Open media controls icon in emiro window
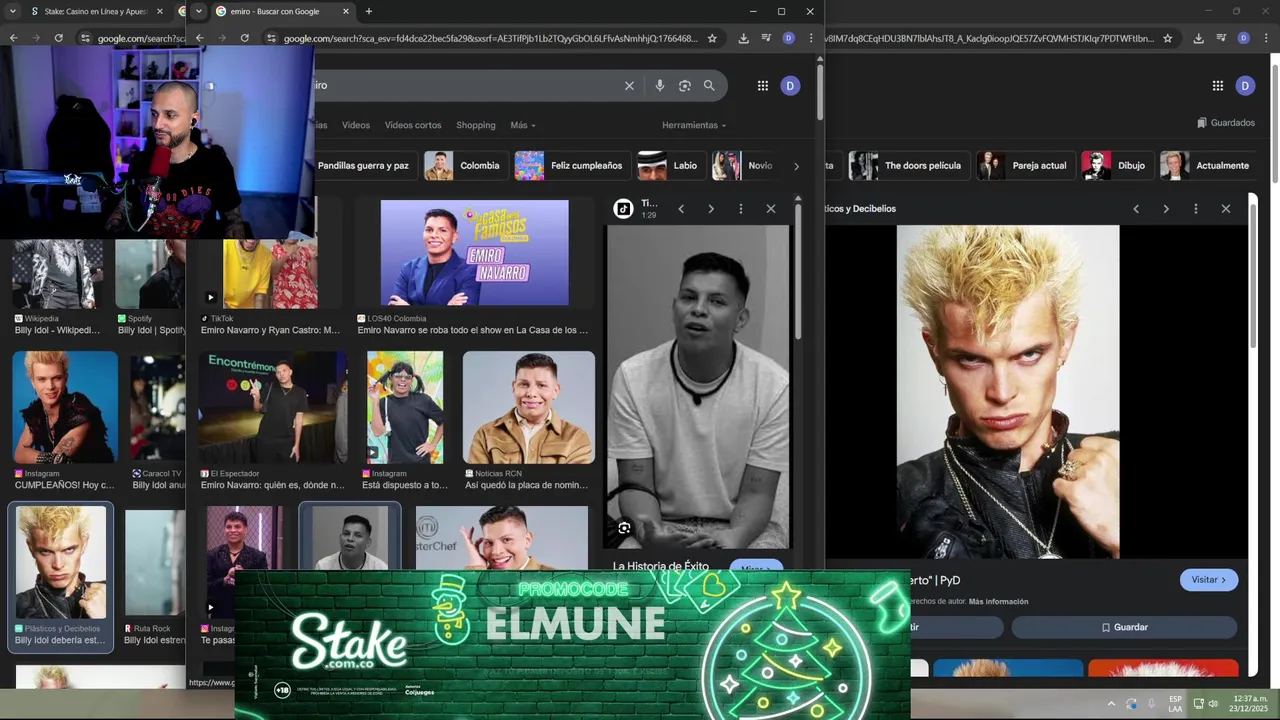 tap(766, 38)
